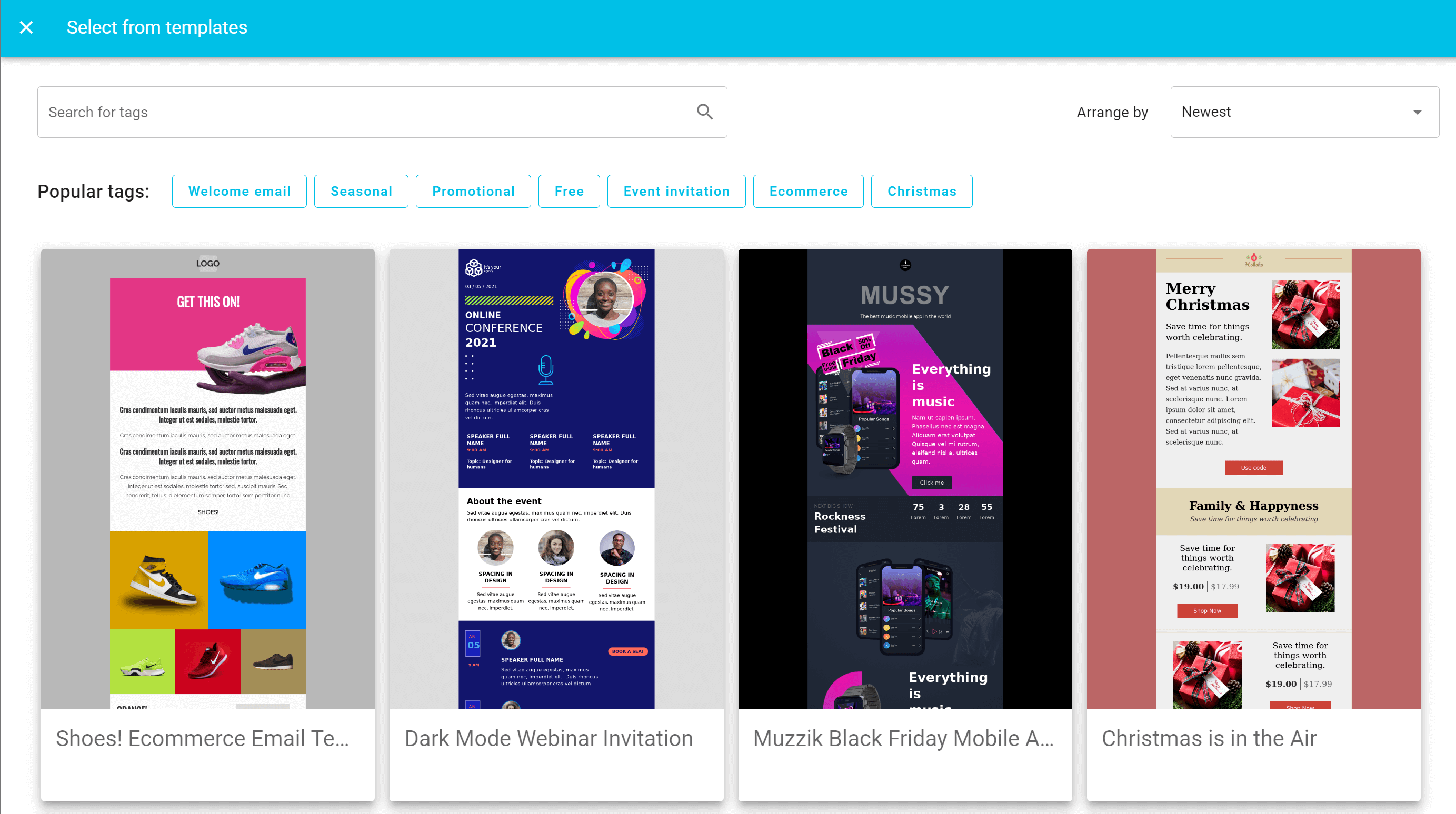Toggle the 'Free' tag filter on
The width and height of the screenshot is (1456, 814).
pyautogui.click(x=569, y=191)
